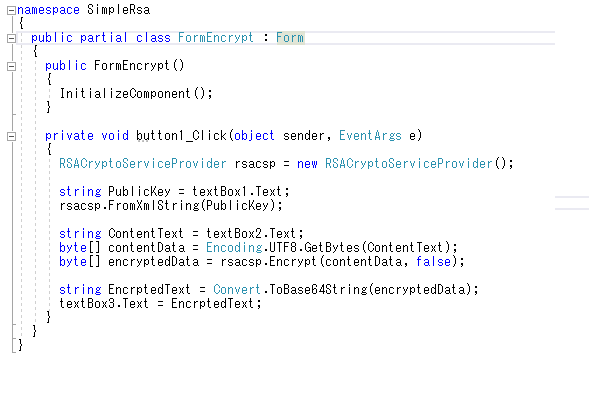Click 'contentData' in byte[] declaration
This screenshot has width=589, height=403.
pos(146,248)
